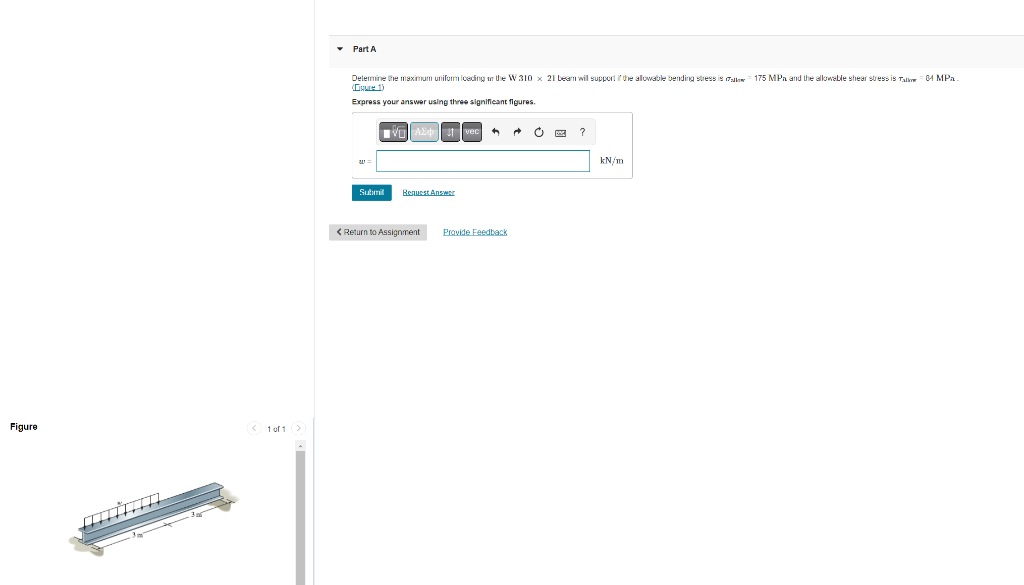Click 'Express your answer using three significant figures'
1024x585 pixels.
point(443,102)
